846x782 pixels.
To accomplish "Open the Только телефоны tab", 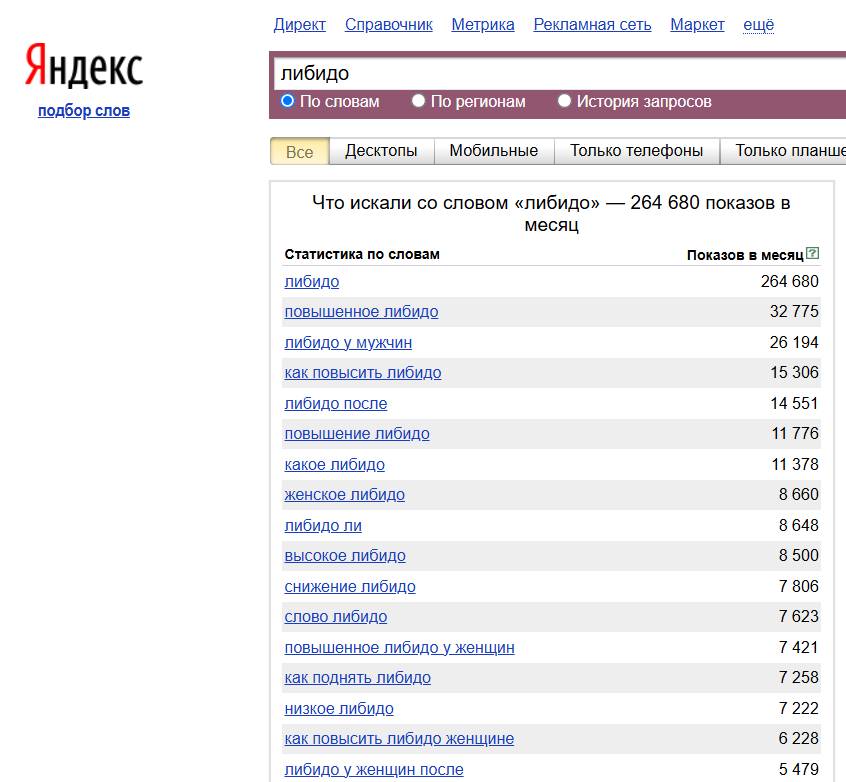I will pyautogui.click(x=636, y=151).
